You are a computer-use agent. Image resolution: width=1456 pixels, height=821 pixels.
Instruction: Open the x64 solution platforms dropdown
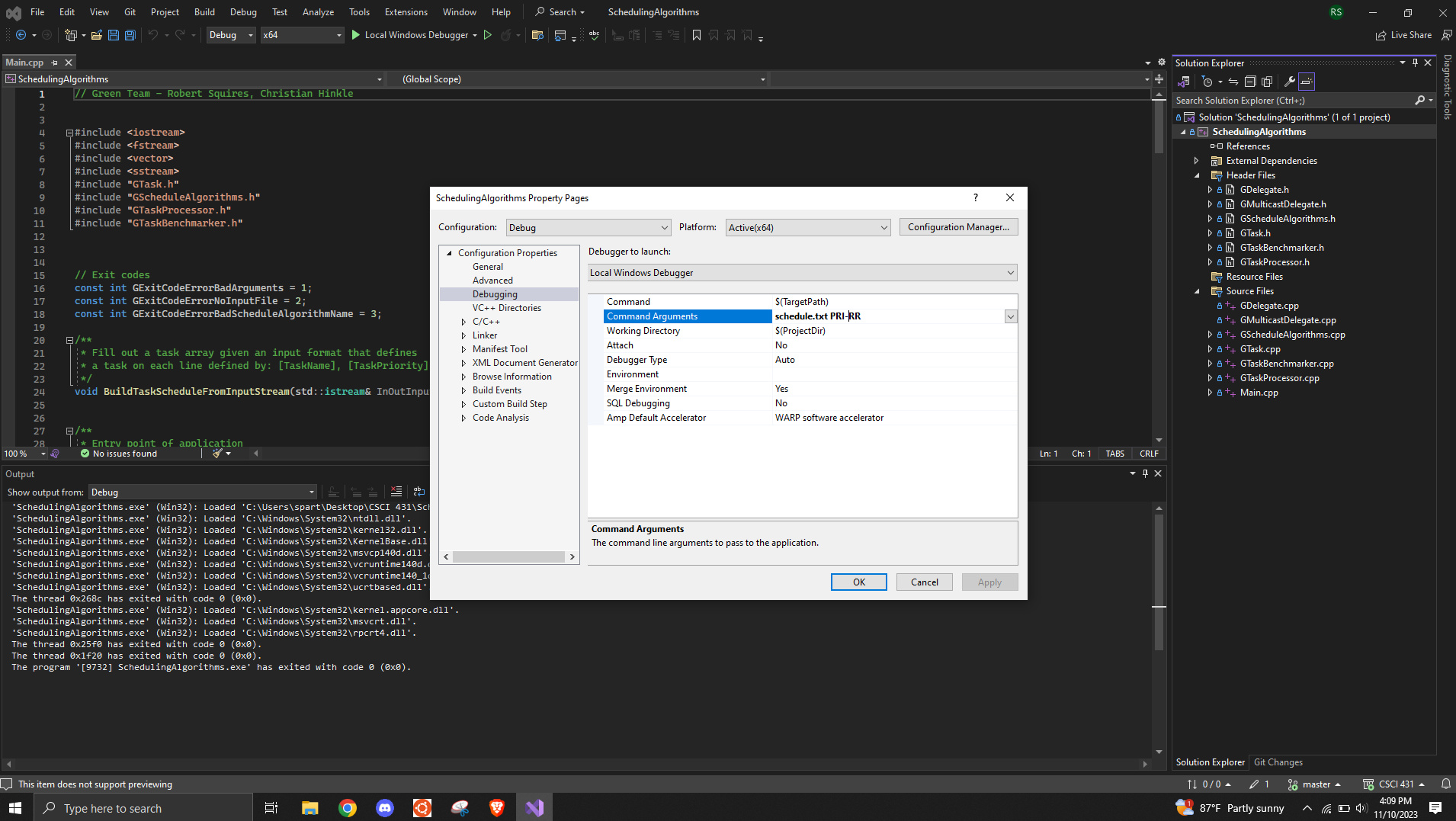(303, 35)
